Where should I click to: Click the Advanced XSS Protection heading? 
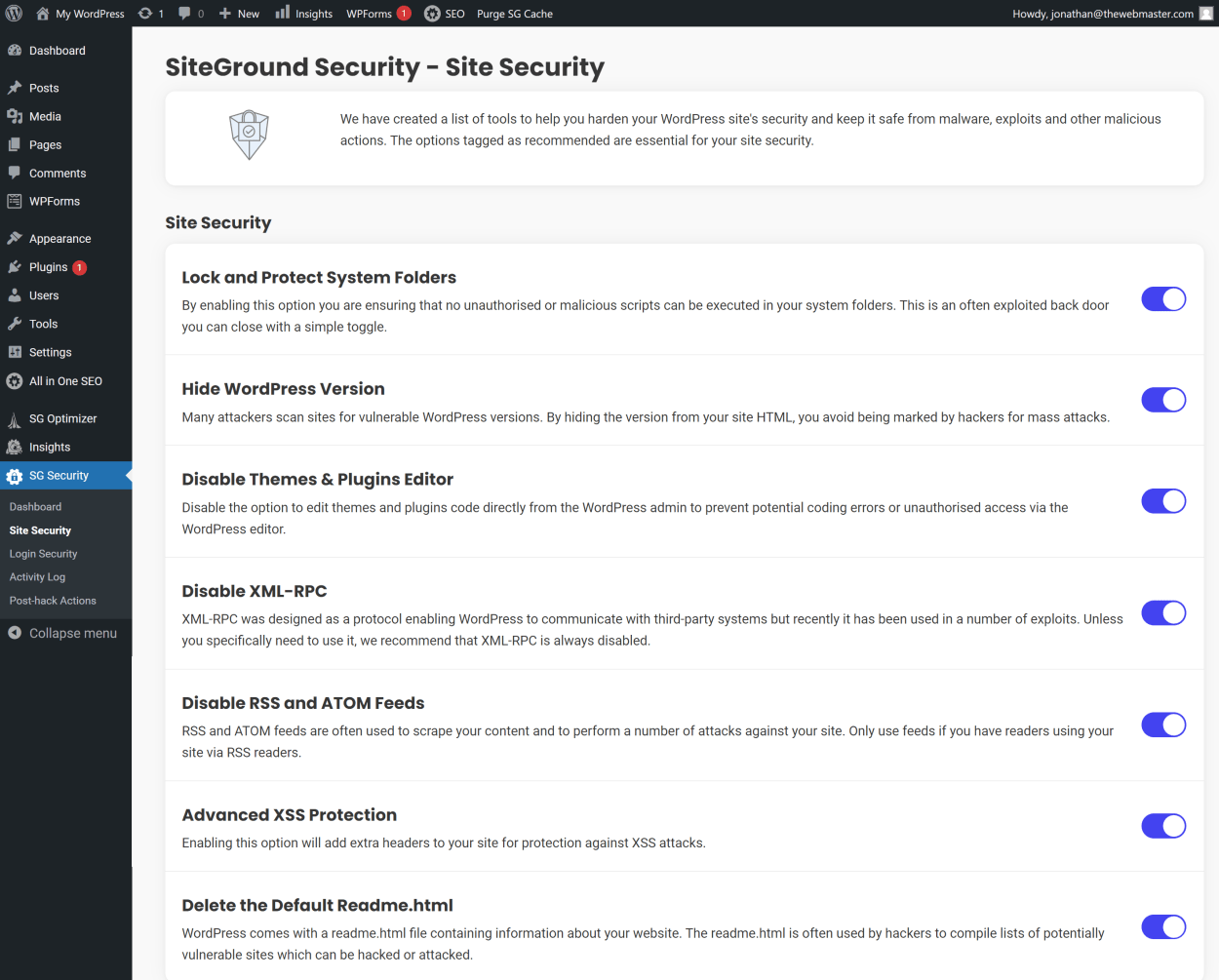[290, 815]
